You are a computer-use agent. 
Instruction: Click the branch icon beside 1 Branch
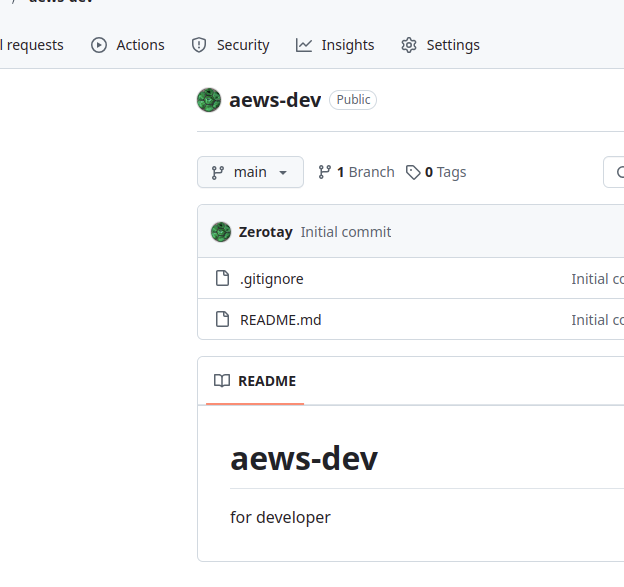325,172
